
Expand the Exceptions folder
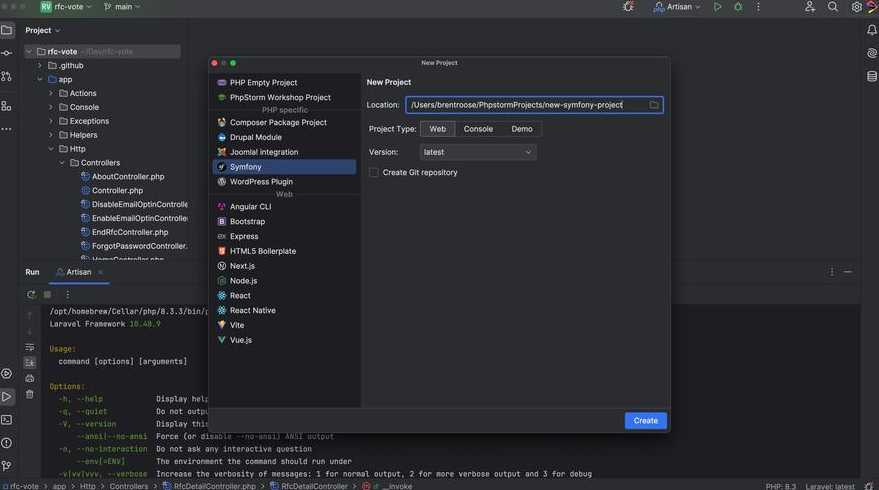pos(51,121)
